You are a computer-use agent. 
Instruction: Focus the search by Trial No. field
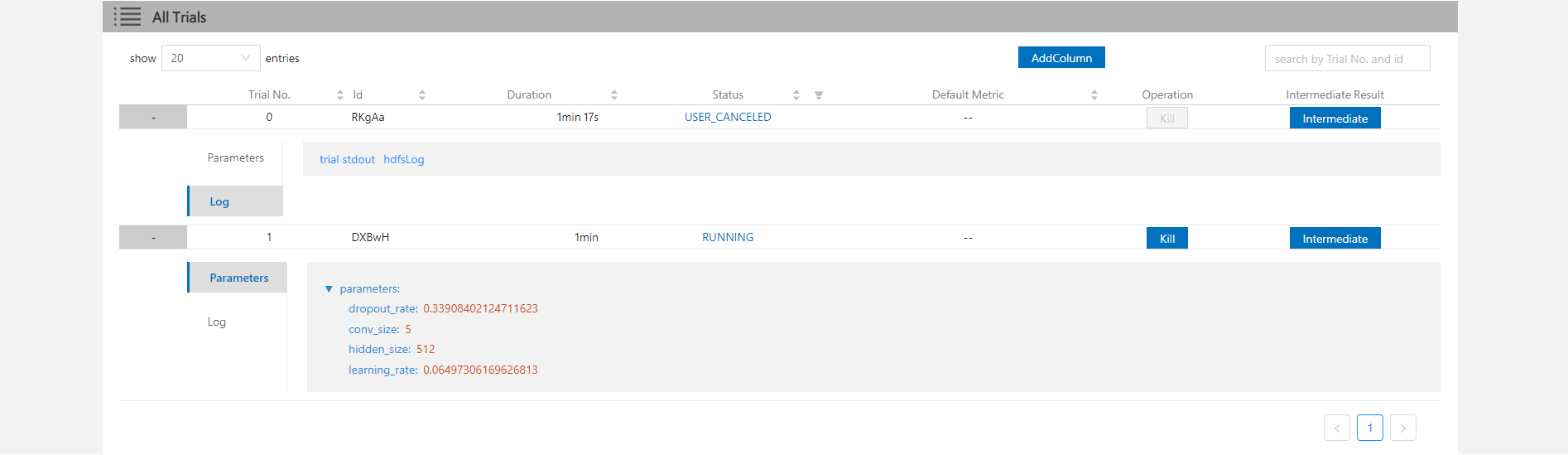(x=1346, y=59)
